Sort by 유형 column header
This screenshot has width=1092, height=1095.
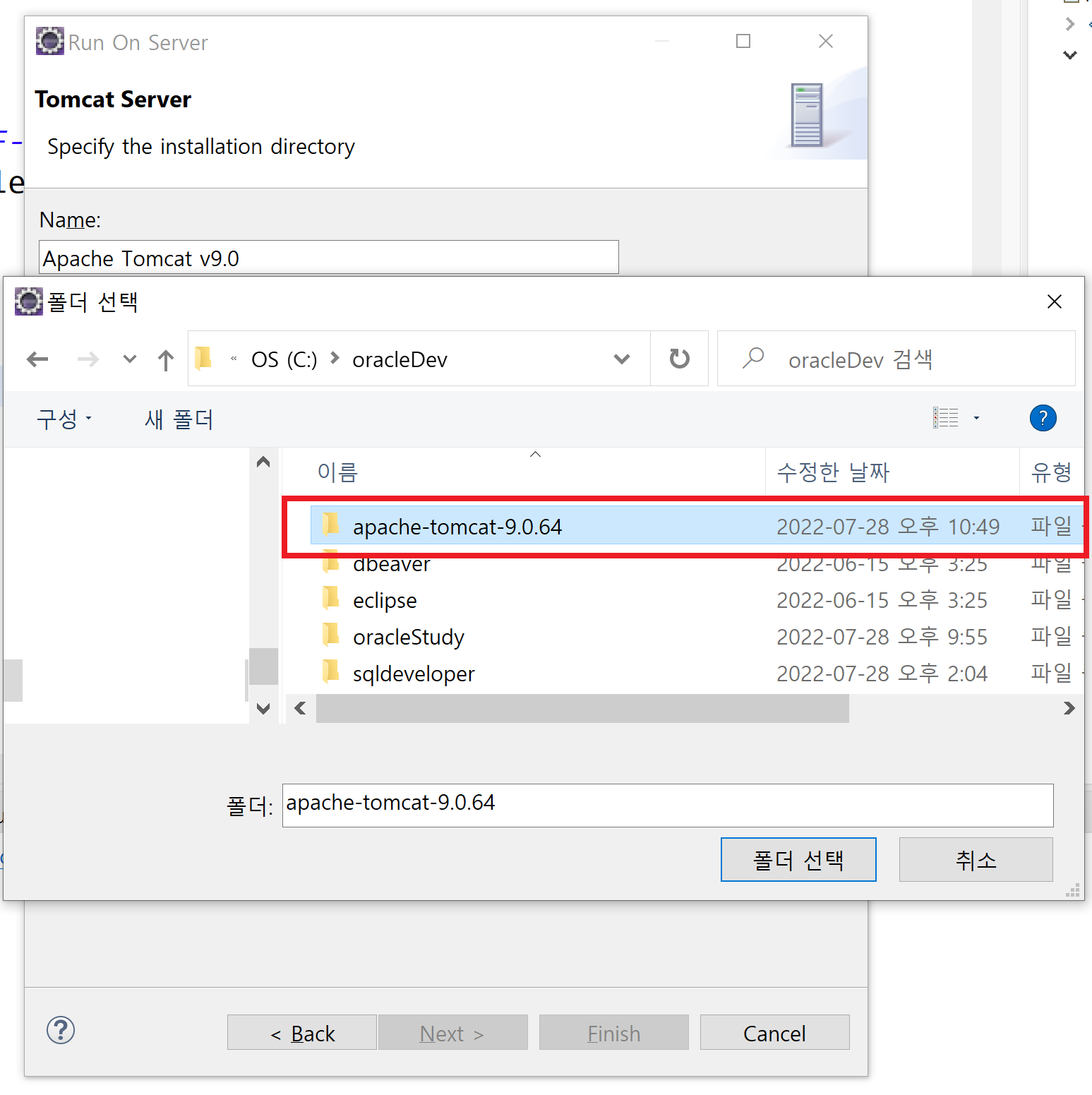1052,472
